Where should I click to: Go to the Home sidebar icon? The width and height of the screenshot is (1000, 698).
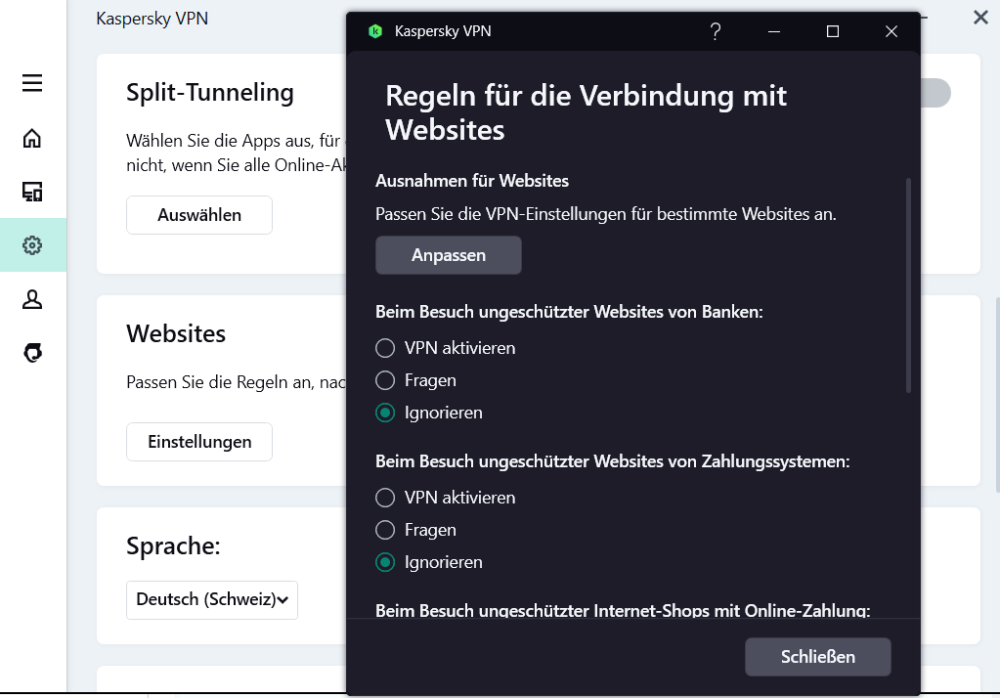pyautogui.click(x=32, y=138)
